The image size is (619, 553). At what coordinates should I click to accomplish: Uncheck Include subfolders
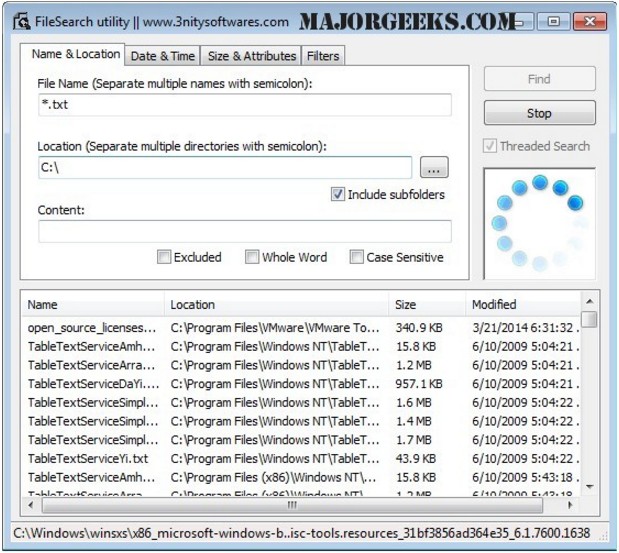(x=338, y=194)
